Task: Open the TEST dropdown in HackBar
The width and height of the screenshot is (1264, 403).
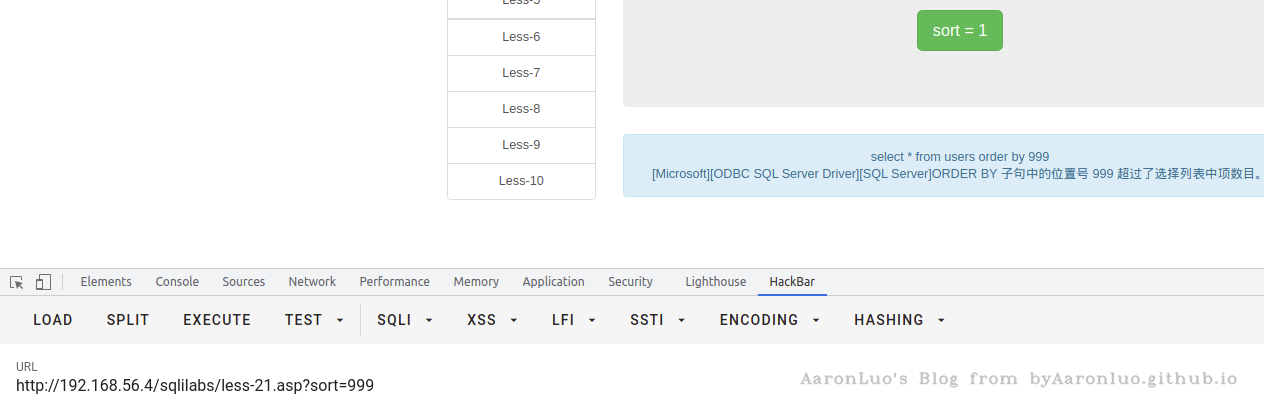Action: point(314,320)
